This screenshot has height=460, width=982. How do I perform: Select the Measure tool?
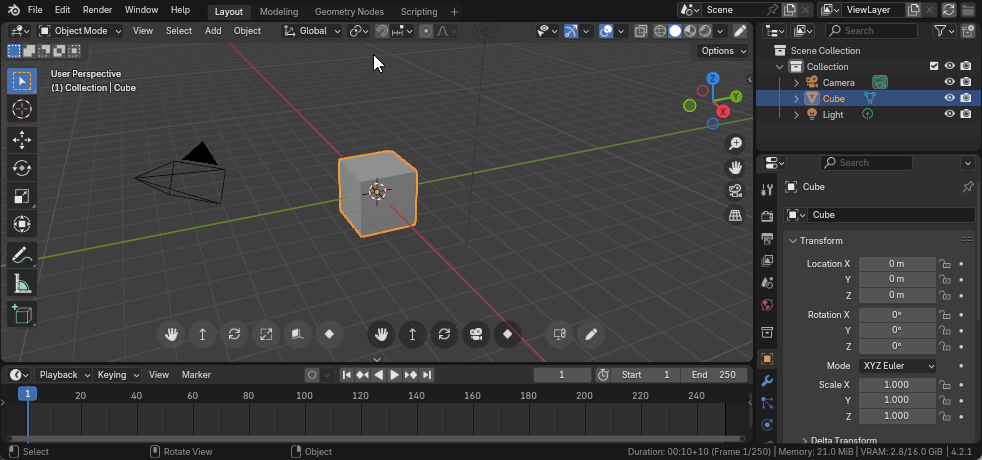tap(22, 284)
